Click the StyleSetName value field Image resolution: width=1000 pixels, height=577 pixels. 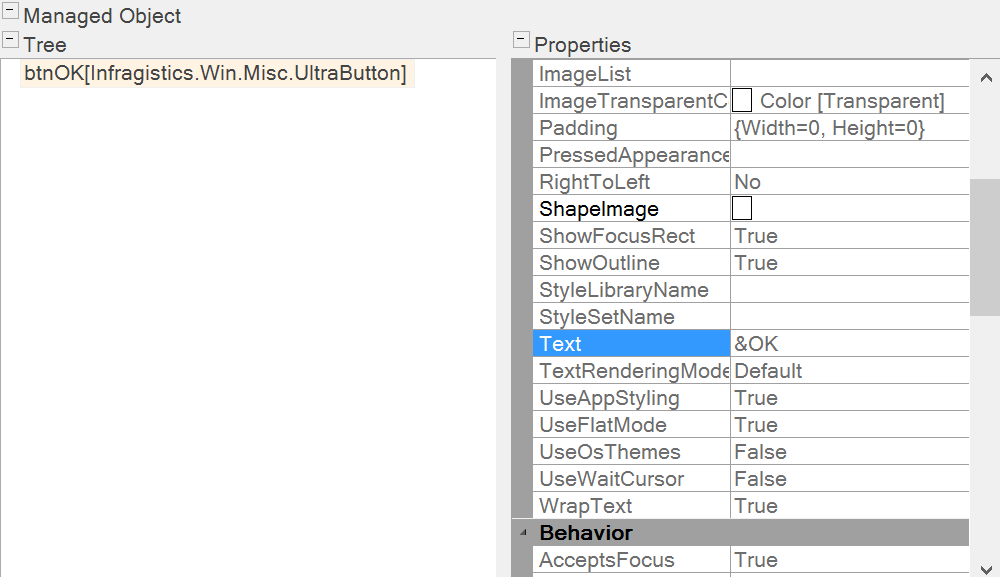point(848,317)
